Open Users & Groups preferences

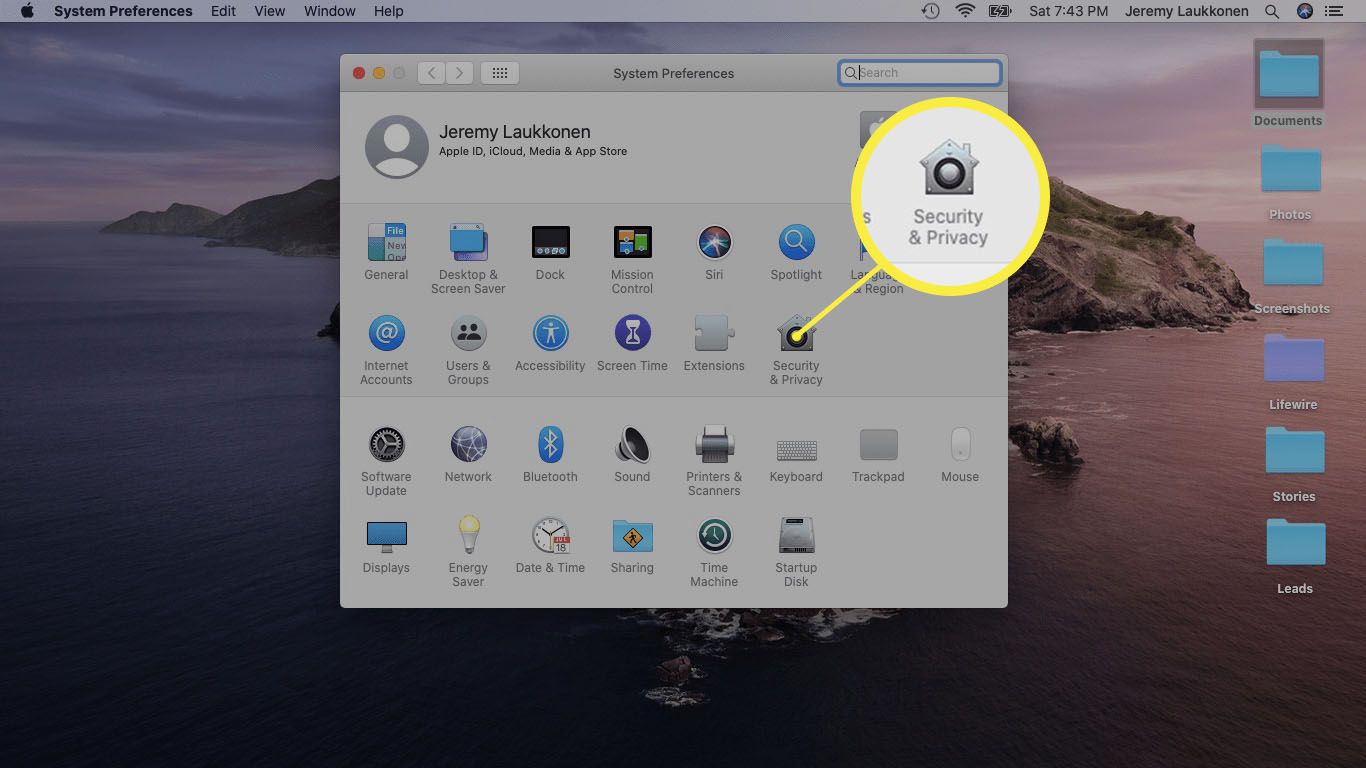coord(468,350)
